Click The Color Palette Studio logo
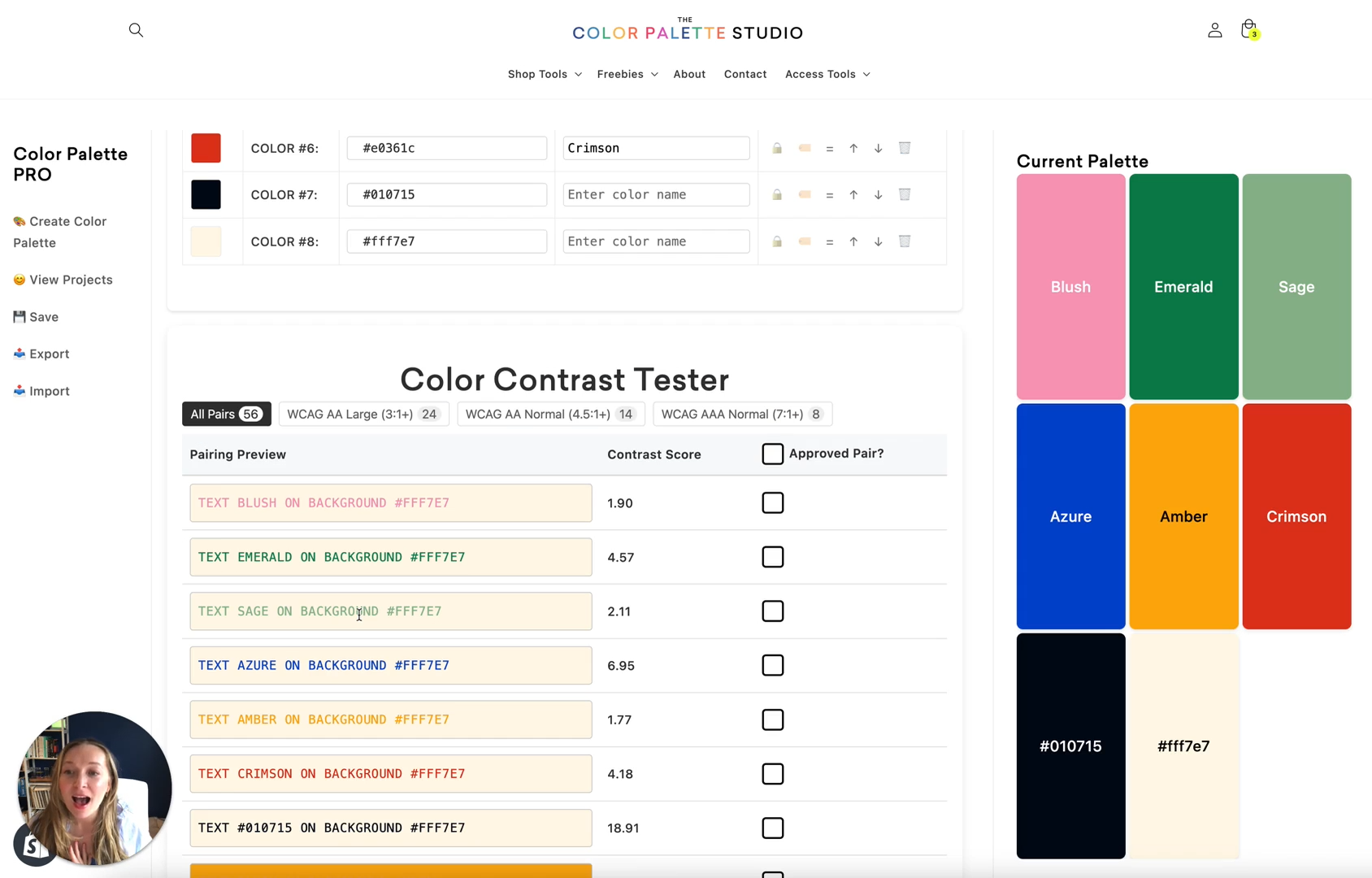Image resolution: width=1372 pixels, height=878 pixels. [x=687, y=29]
